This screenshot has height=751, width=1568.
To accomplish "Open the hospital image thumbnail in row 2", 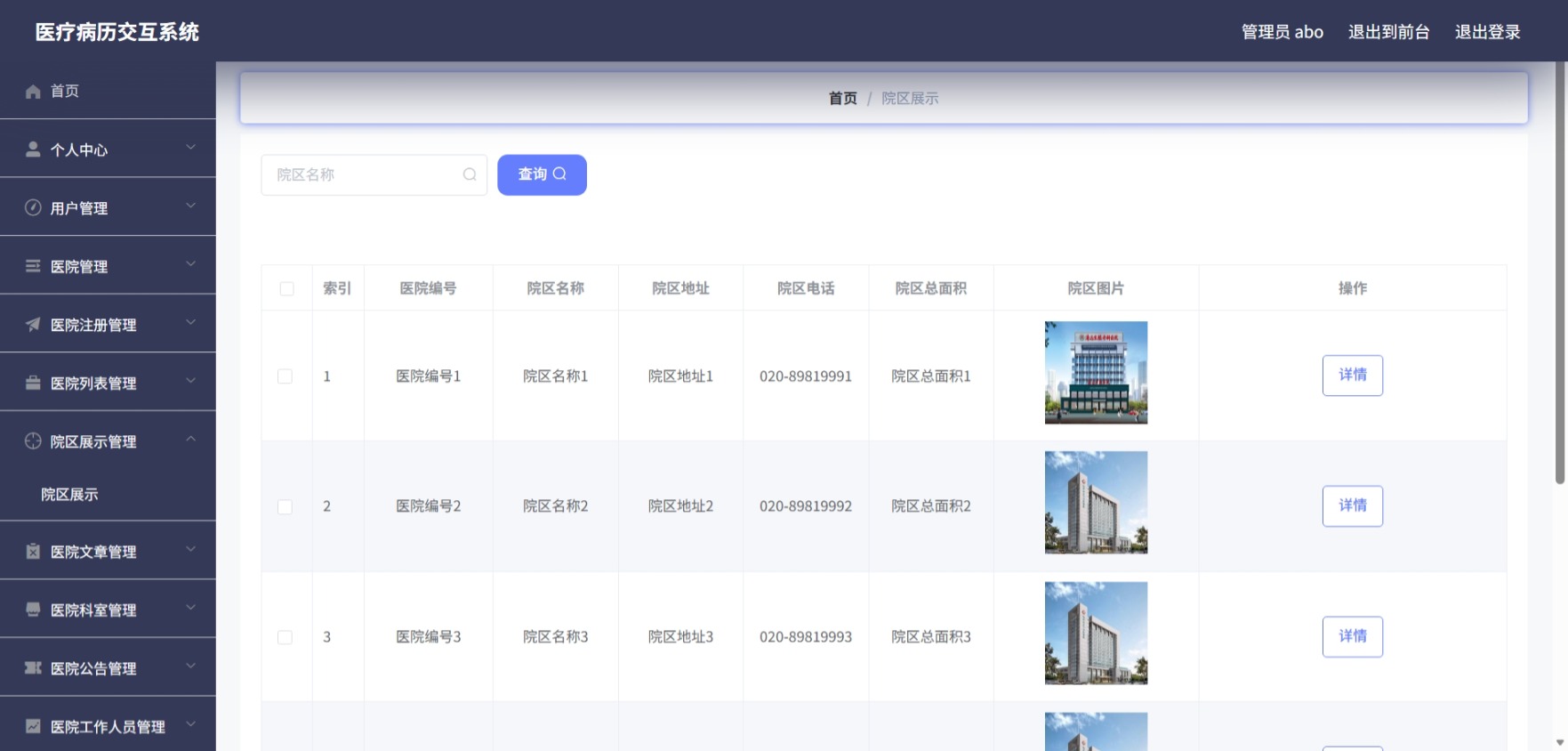I will coord(1096,503).
